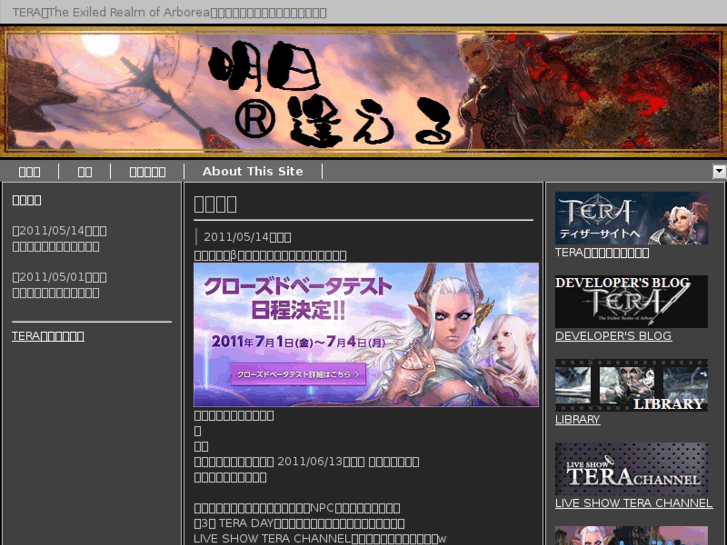Open the partly visible banner under TERA CHANNEL

[631, 535]
